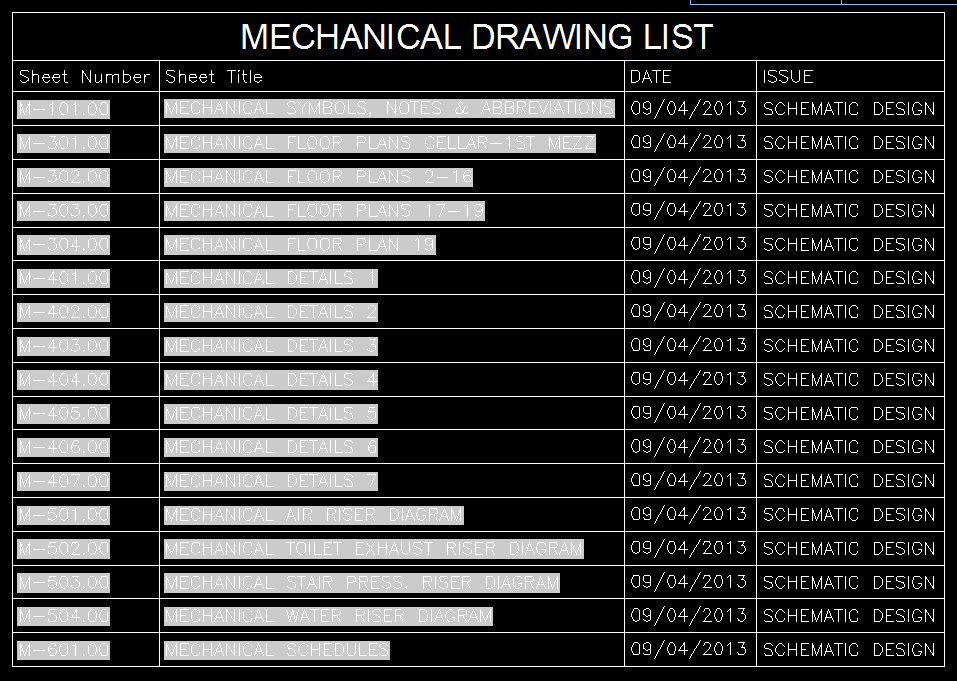Click Mechanical Floor Plans Cellar-1st Mezz
The width and height of the screenshot is (957, 681).
tap(379, 143)
